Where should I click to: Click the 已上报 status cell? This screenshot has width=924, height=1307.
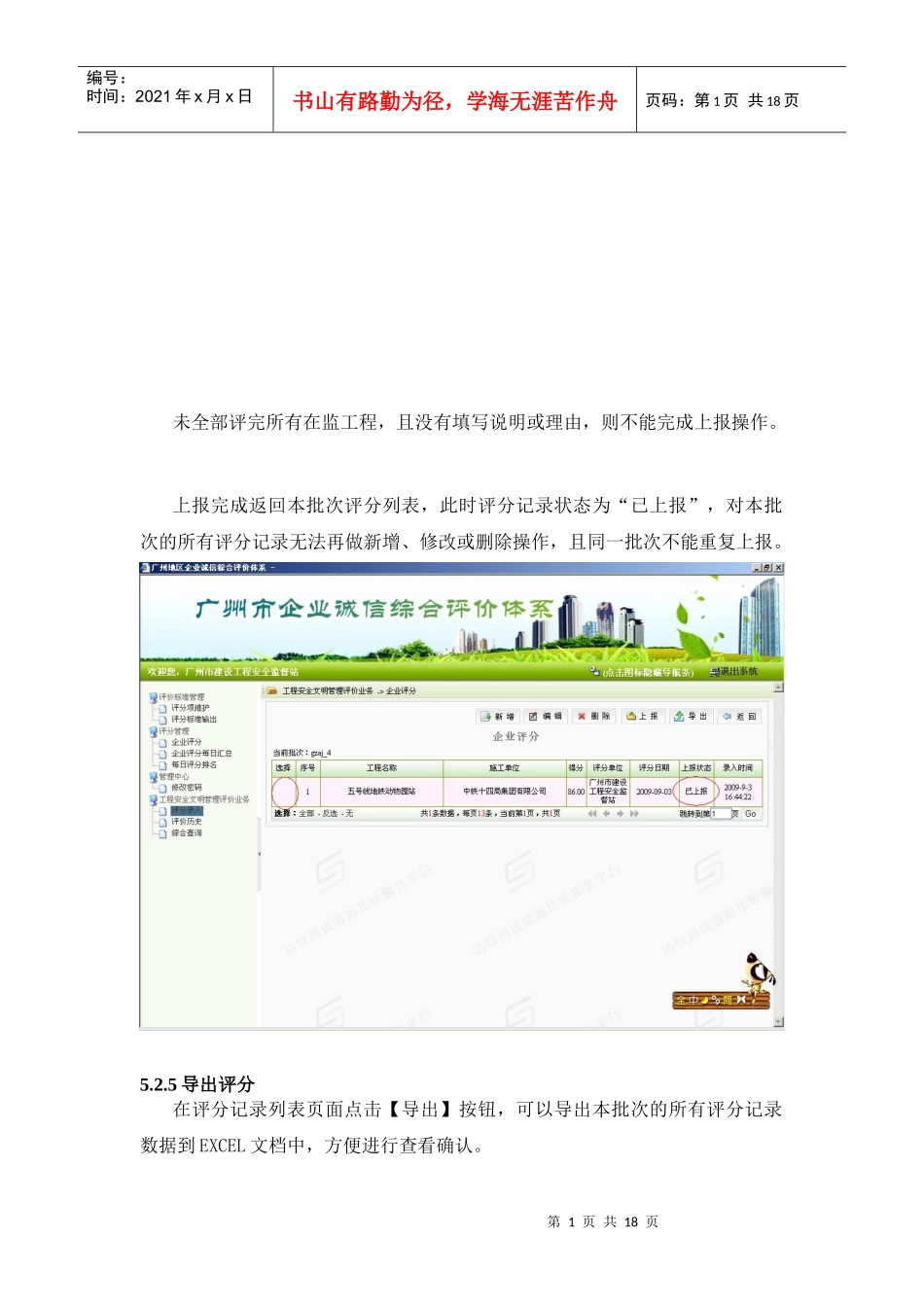(x=696, y=792)
